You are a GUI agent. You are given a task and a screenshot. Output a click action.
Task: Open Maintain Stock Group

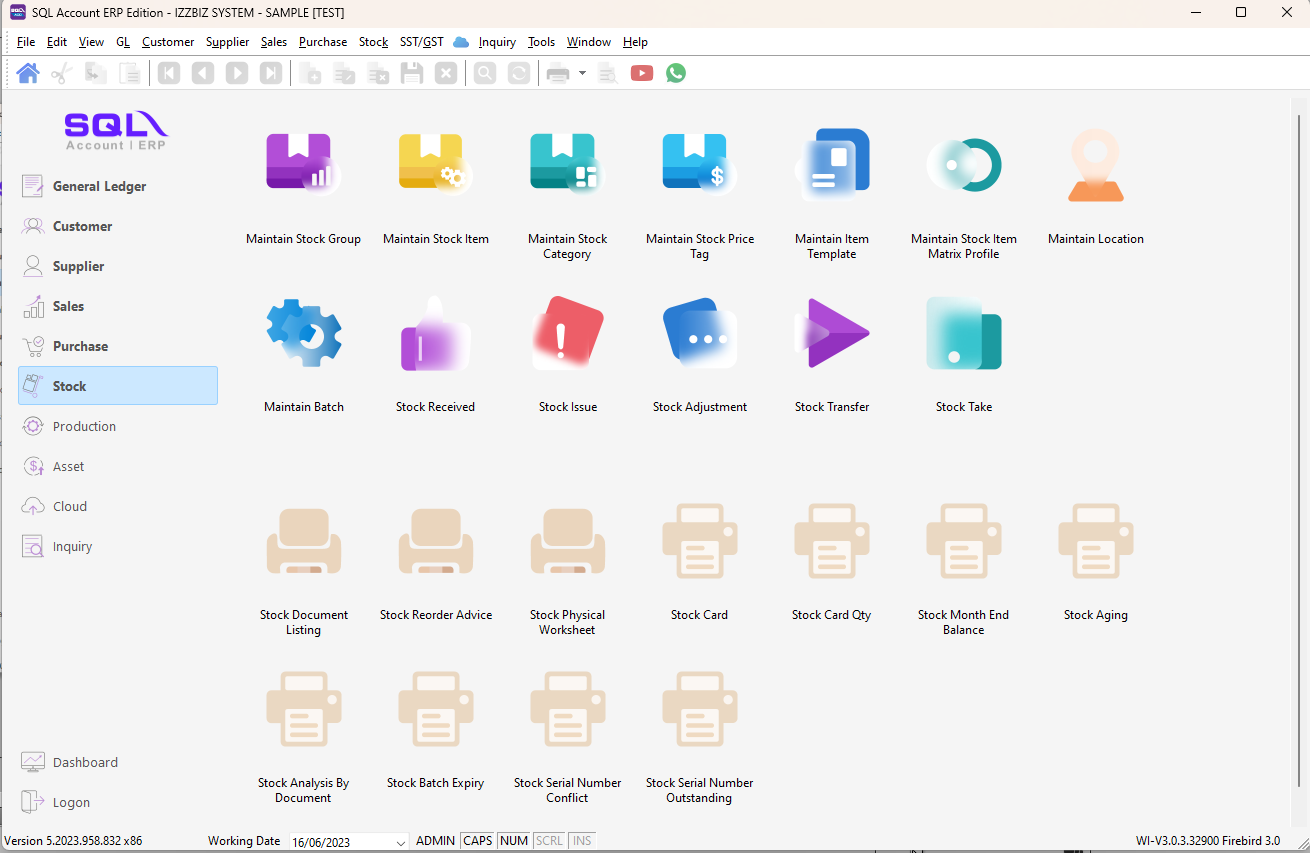pyautogui.click(x=304, y=162)
